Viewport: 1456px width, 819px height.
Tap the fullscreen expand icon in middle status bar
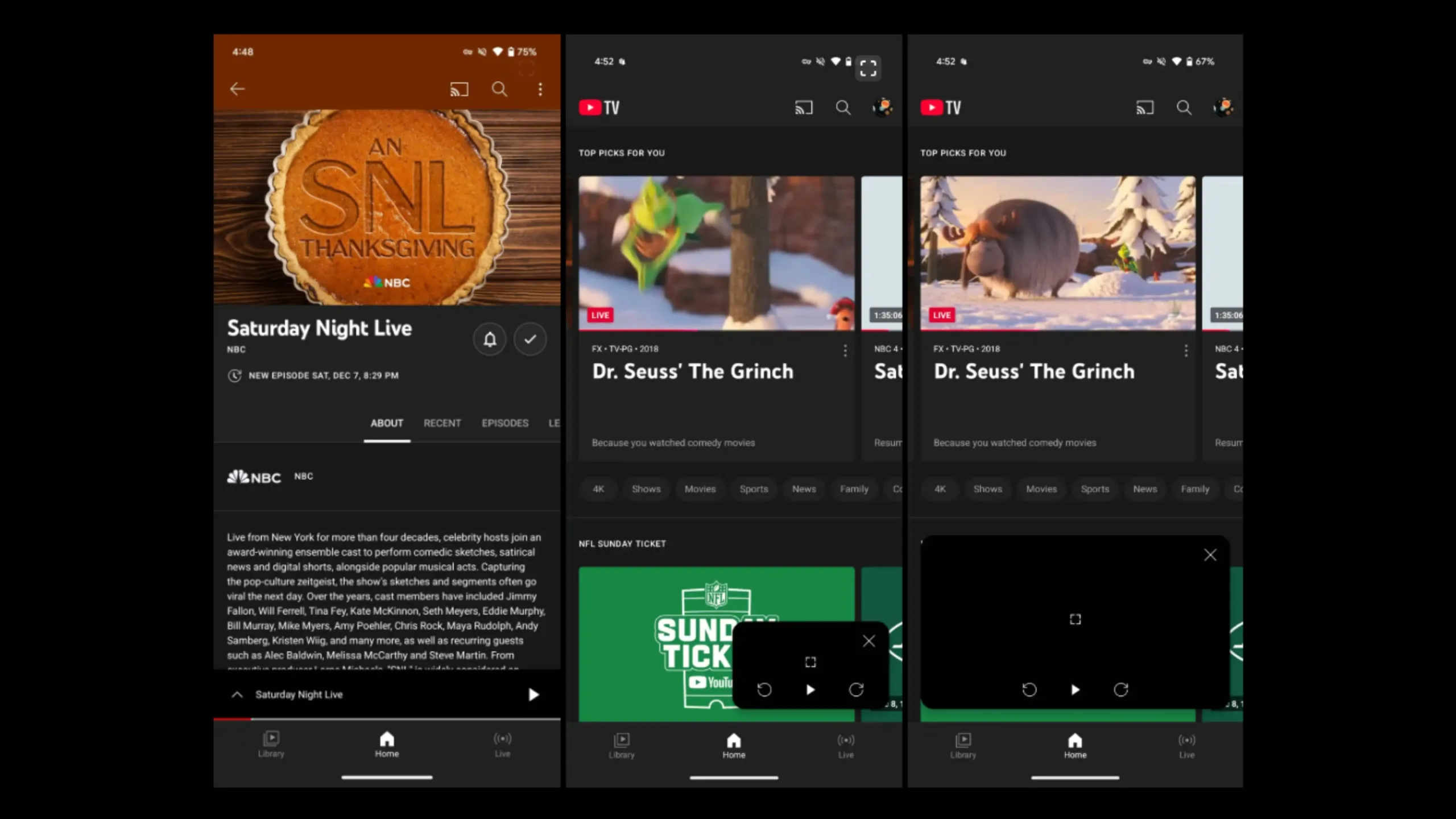pyautogui.click(x=868, y=68)
